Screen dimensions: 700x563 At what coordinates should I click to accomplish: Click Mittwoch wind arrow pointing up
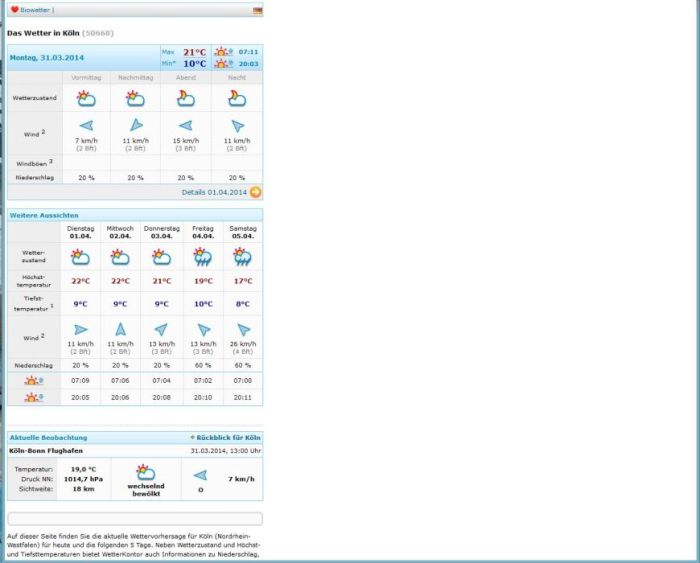pos(120,329)
